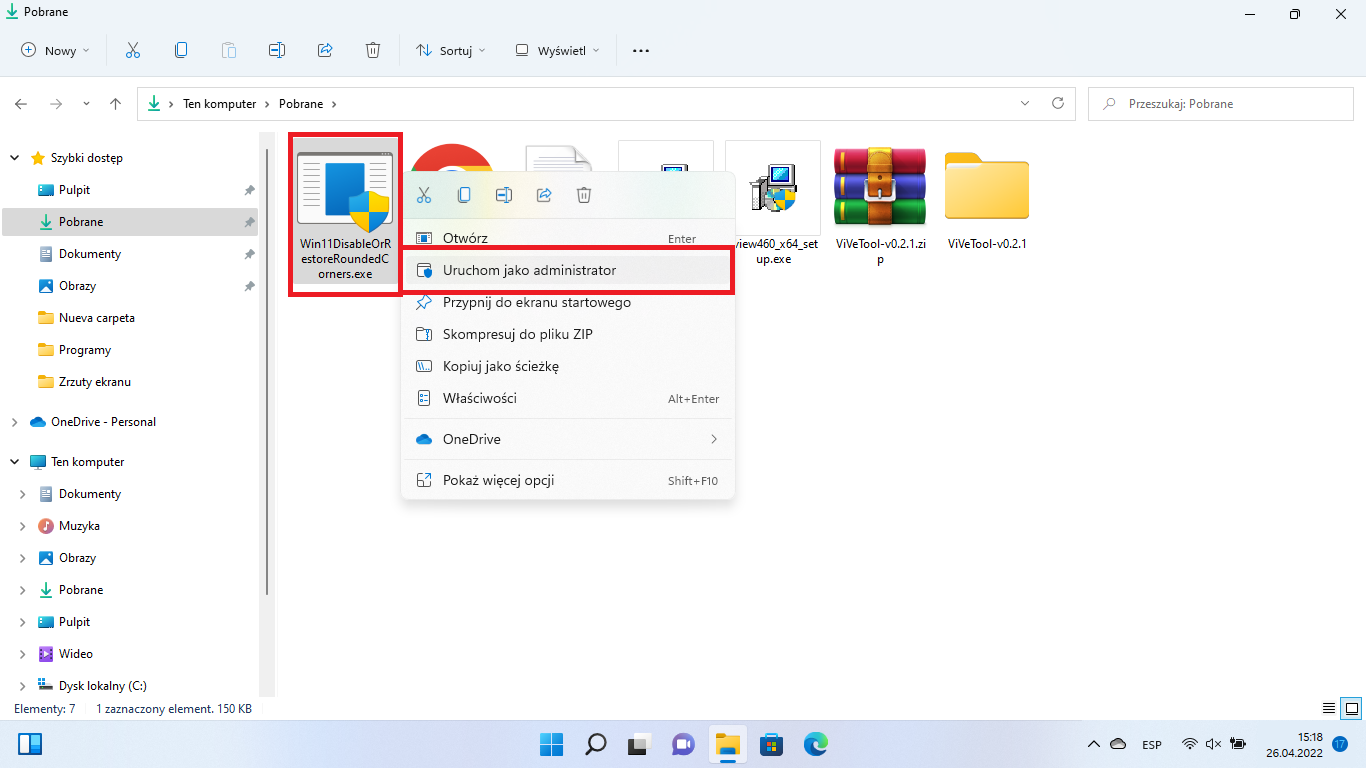Image resolution: width=1366 pixels, height=768 pixels.
Task: Open the Windows Start menu
Action: (551, 744)
